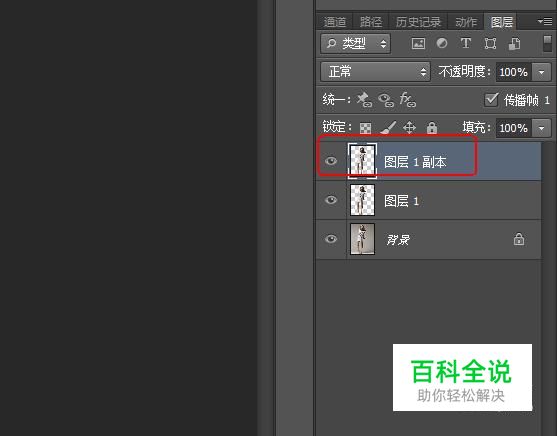Filter for pixel layers icon
The height and width of the screenshot is (436, 557).
coord(418,44)
